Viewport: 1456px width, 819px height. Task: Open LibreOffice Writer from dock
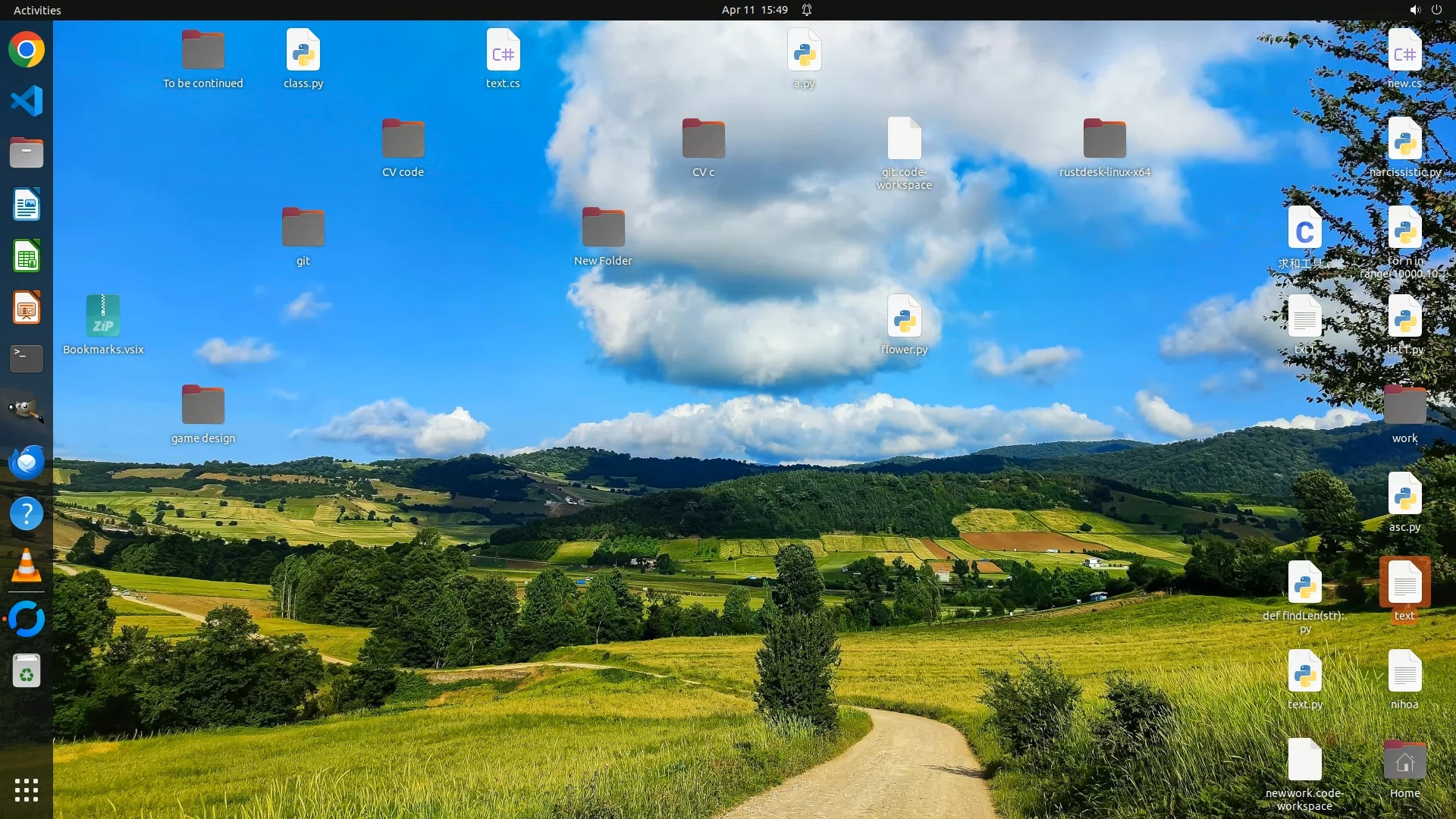(27, 205)
